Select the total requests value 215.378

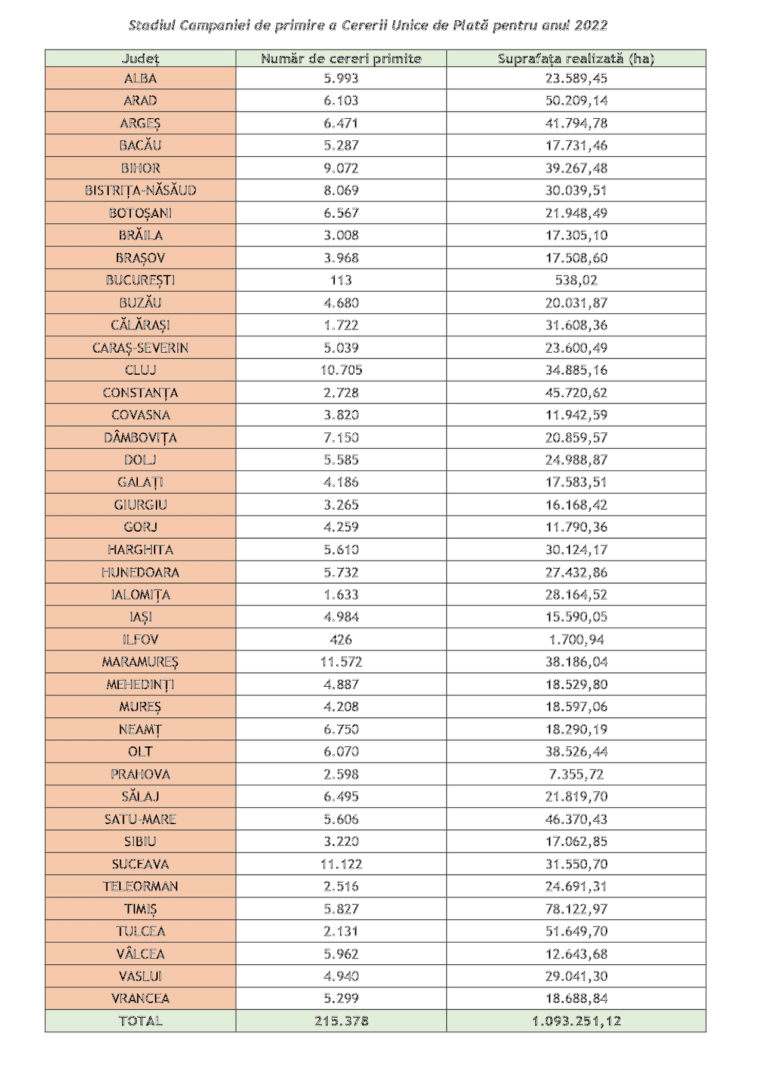(x=341, y=1021)
